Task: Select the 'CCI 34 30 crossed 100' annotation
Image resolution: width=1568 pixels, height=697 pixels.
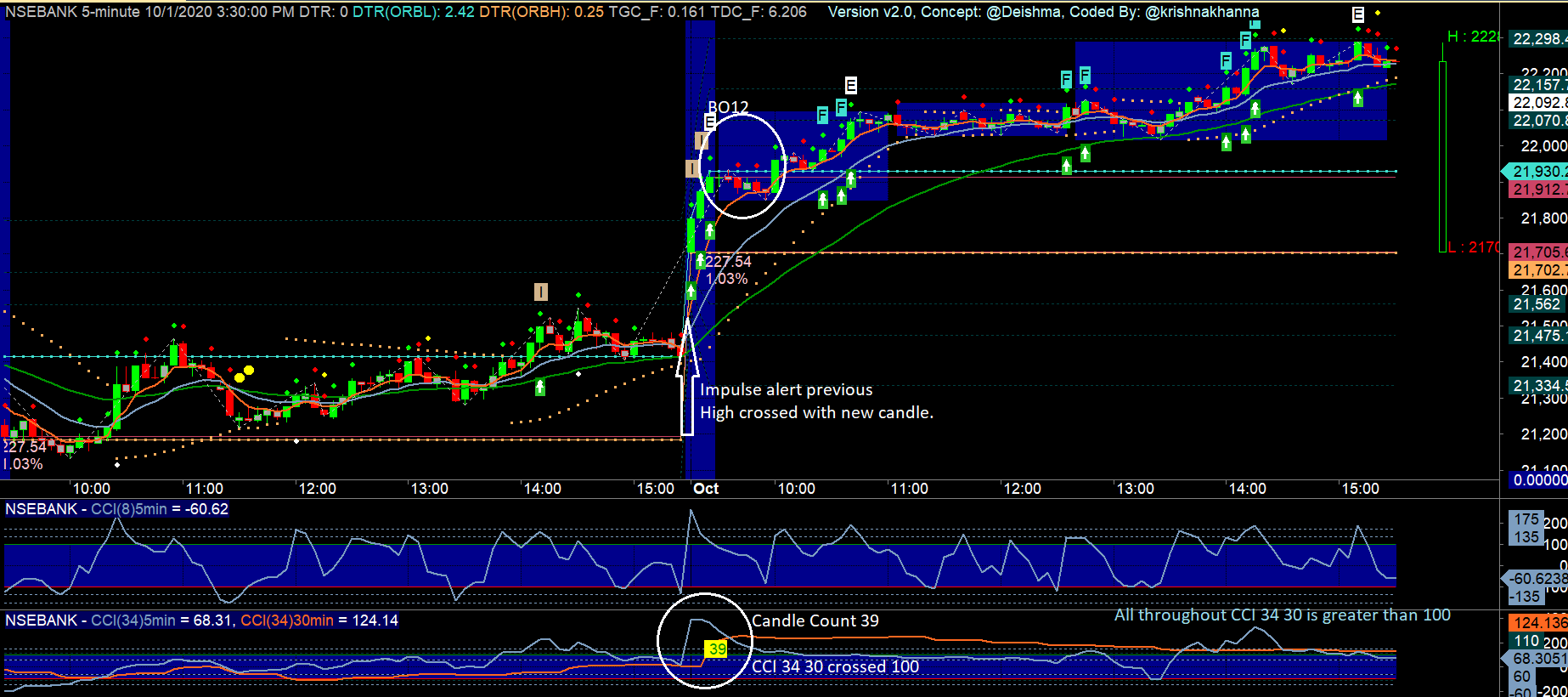Action: pyautogui.click(x=835, y=666)
